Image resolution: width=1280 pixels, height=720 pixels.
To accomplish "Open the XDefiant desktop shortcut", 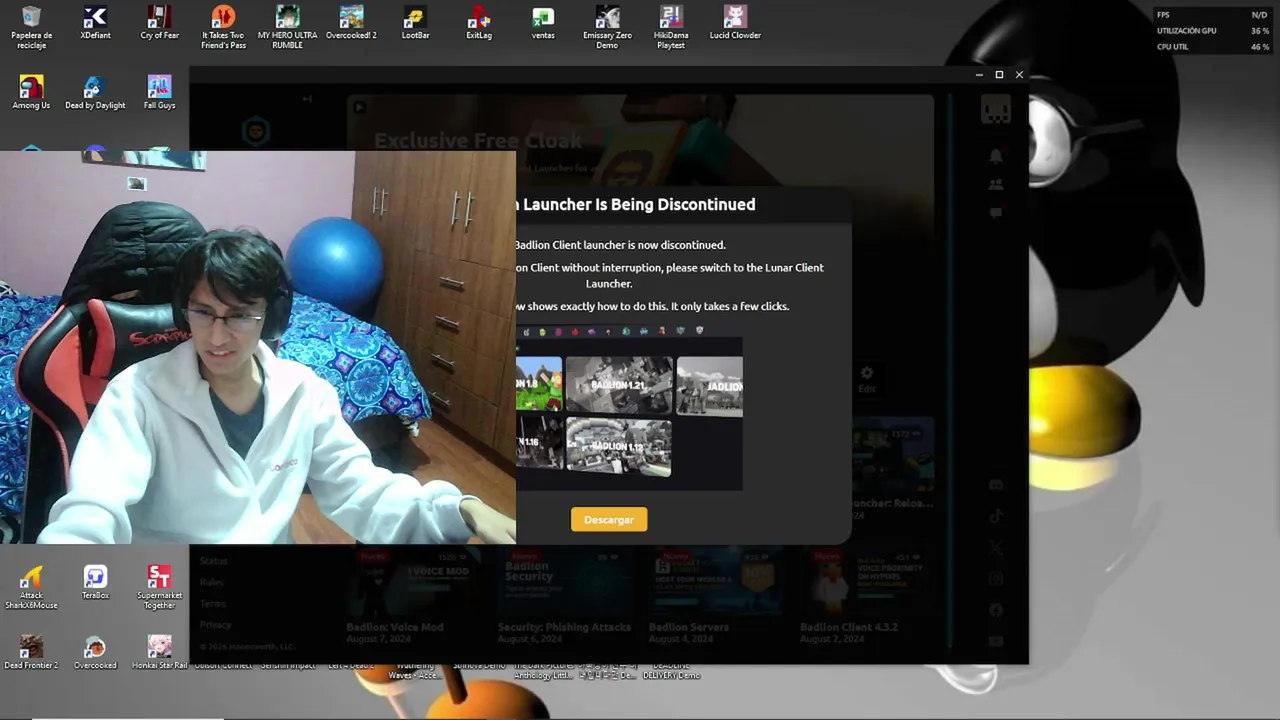I will coord(95,23).
